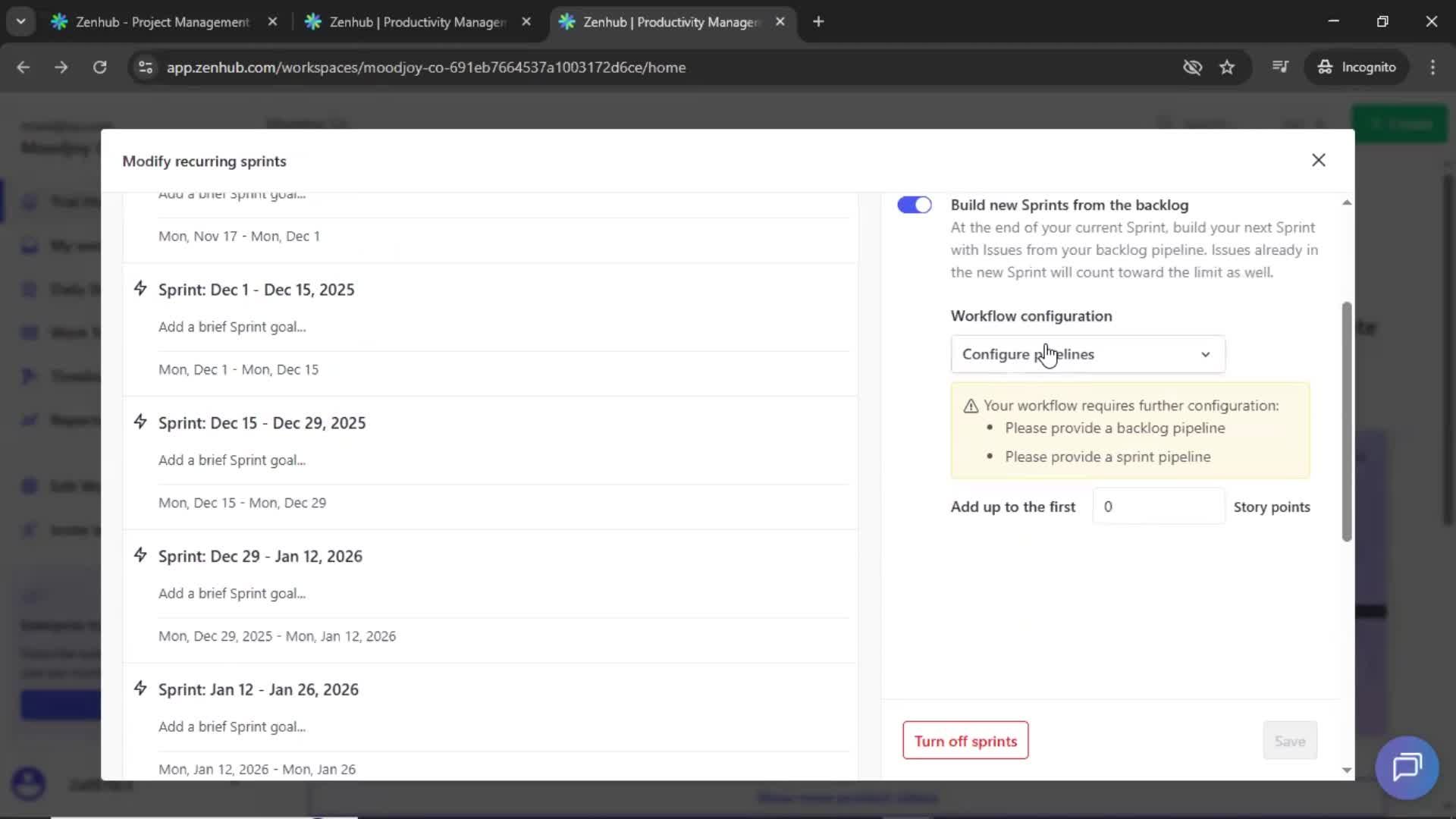Click the Save button
The height and width of the screenshot is (819, 1456).
[x=1289, y=741]
